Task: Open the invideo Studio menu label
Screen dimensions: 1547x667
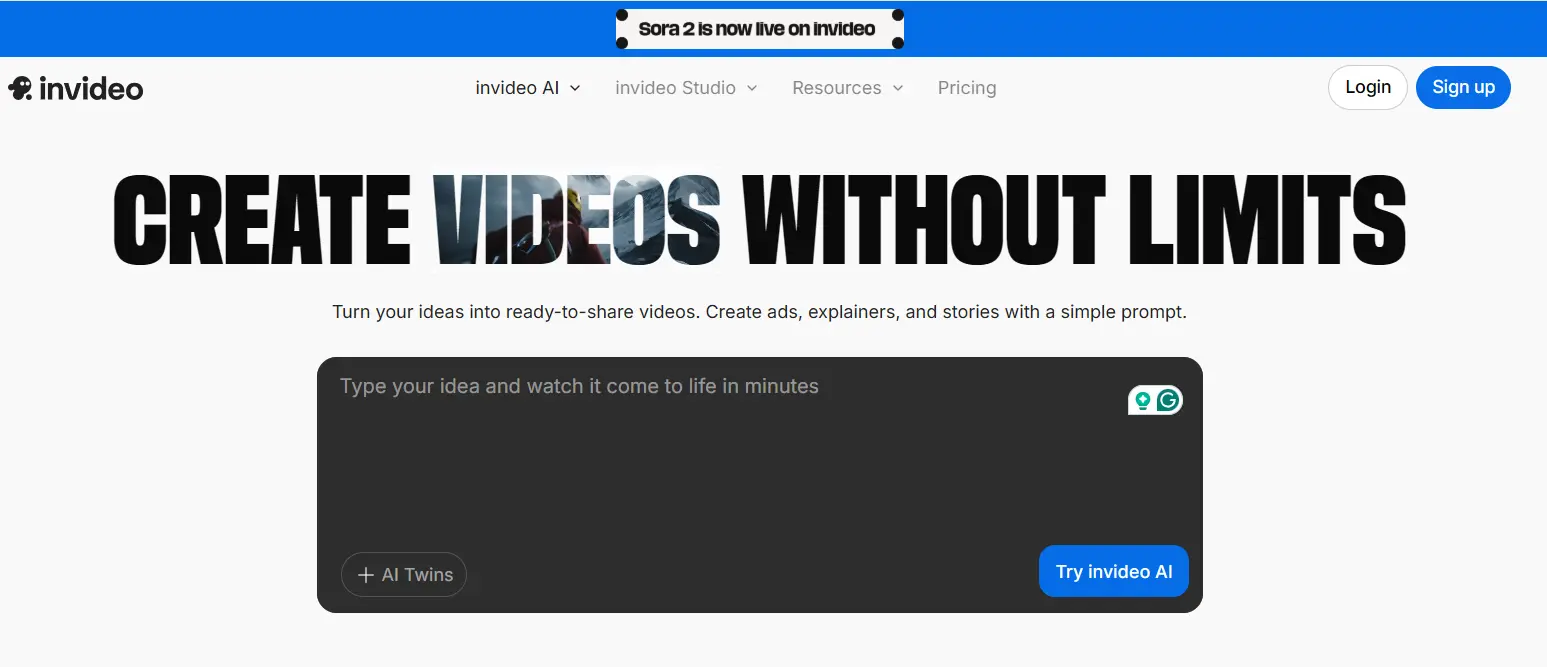Action: (x=675, y=88)
